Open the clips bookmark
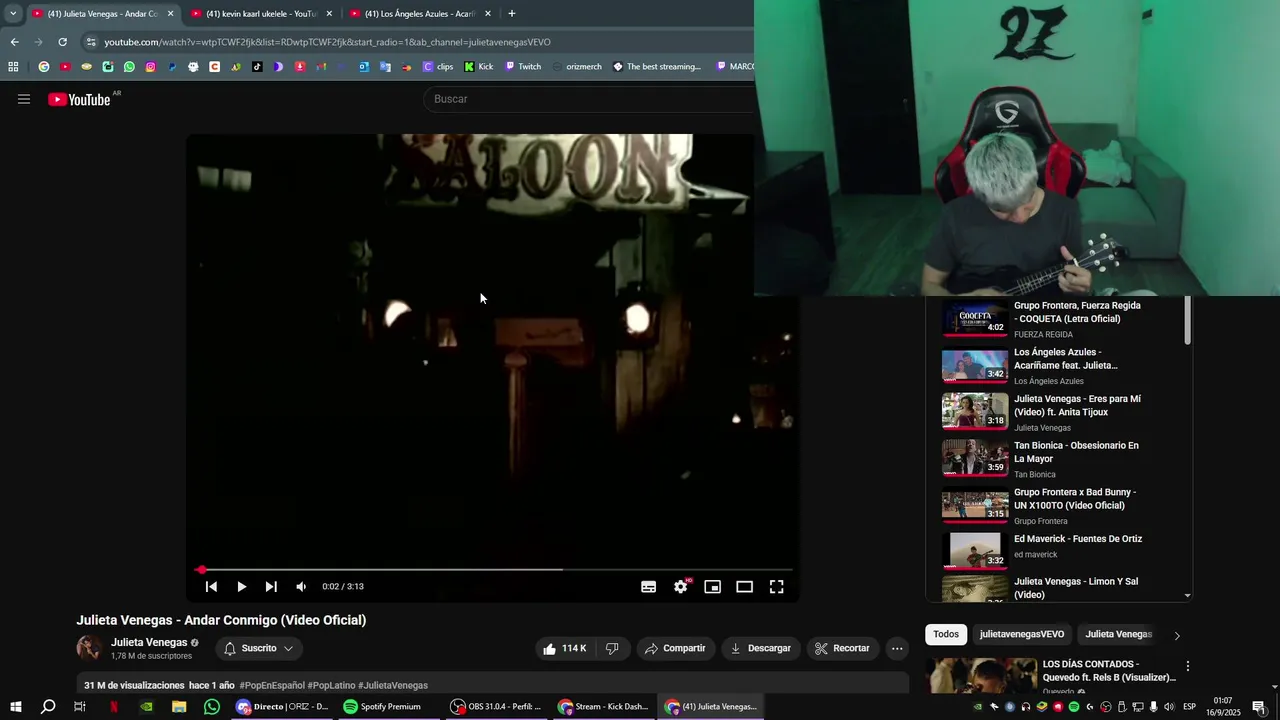The image size is (1280, 720). click(438, 67)
